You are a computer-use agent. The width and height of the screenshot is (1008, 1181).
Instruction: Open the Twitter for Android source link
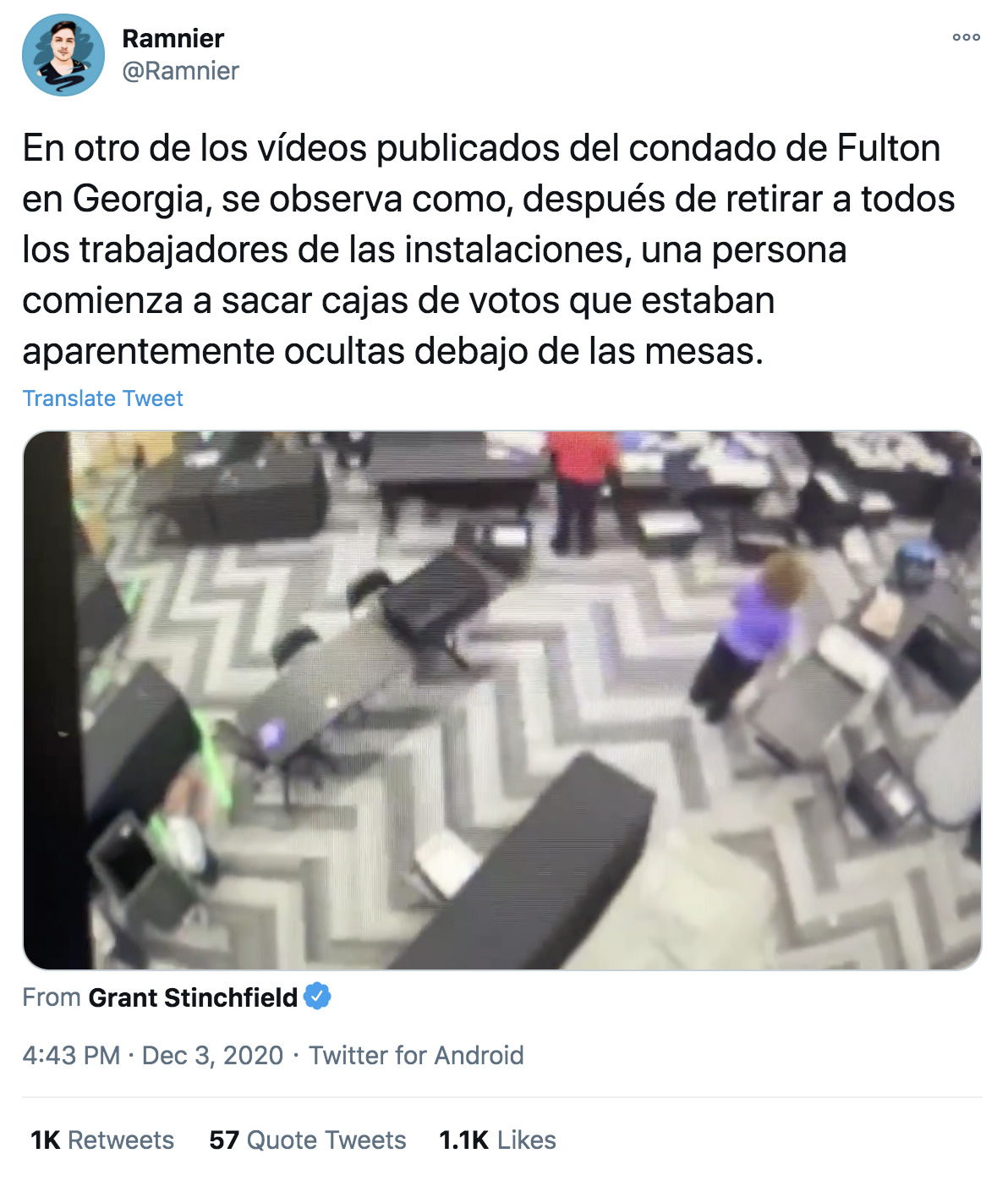point(416,1055)
